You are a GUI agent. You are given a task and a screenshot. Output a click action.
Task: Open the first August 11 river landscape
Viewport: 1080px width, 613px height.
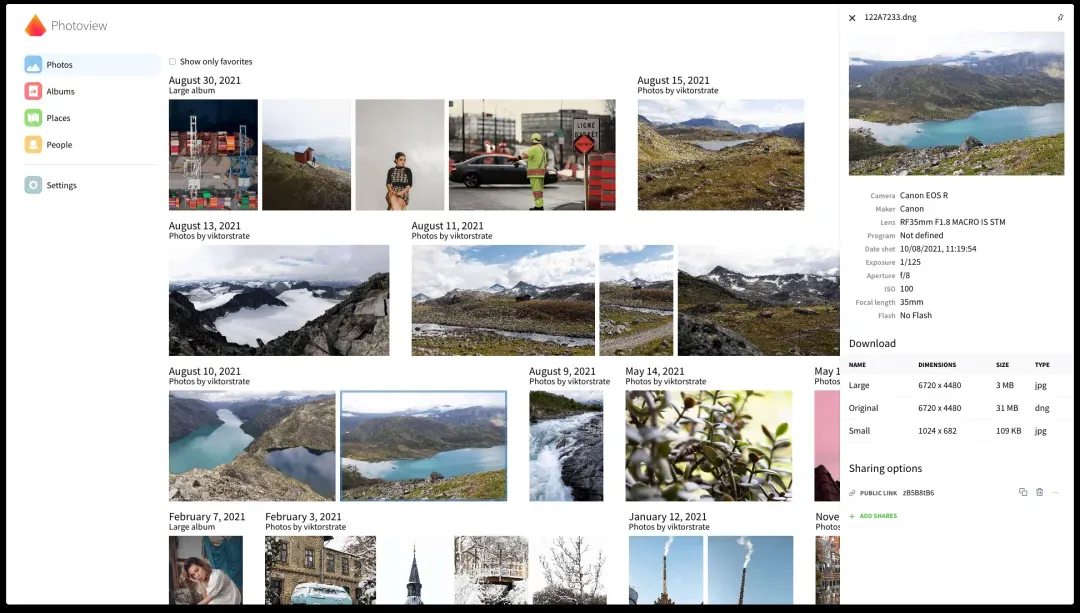(x=503, y=300)
